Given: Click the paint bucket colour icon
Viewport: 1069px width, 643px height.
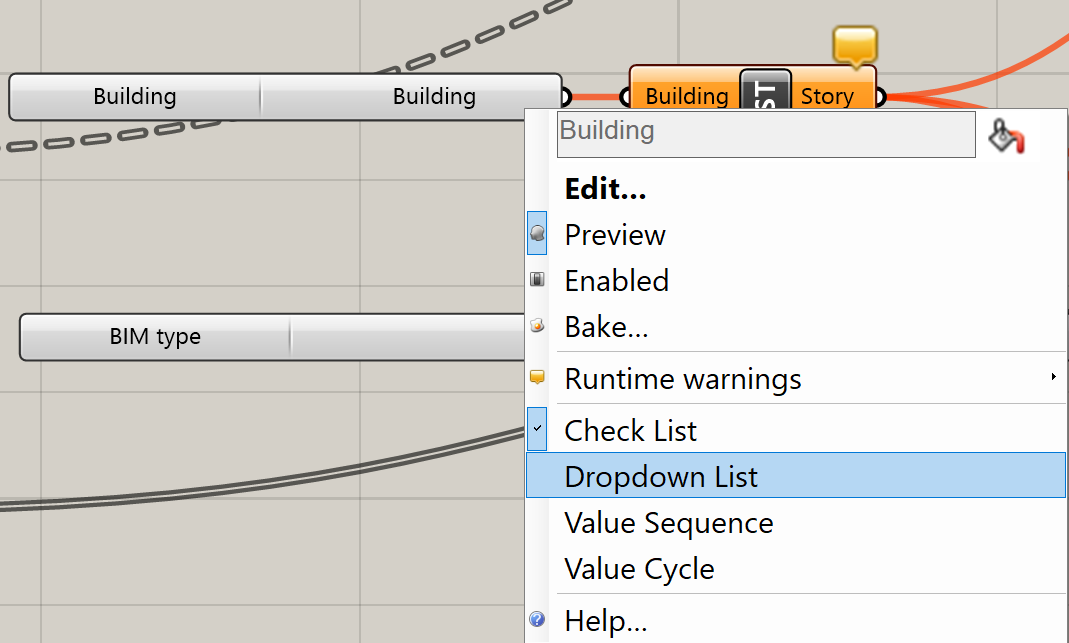Looking at the screenshot, I should tap(1006, 136).
